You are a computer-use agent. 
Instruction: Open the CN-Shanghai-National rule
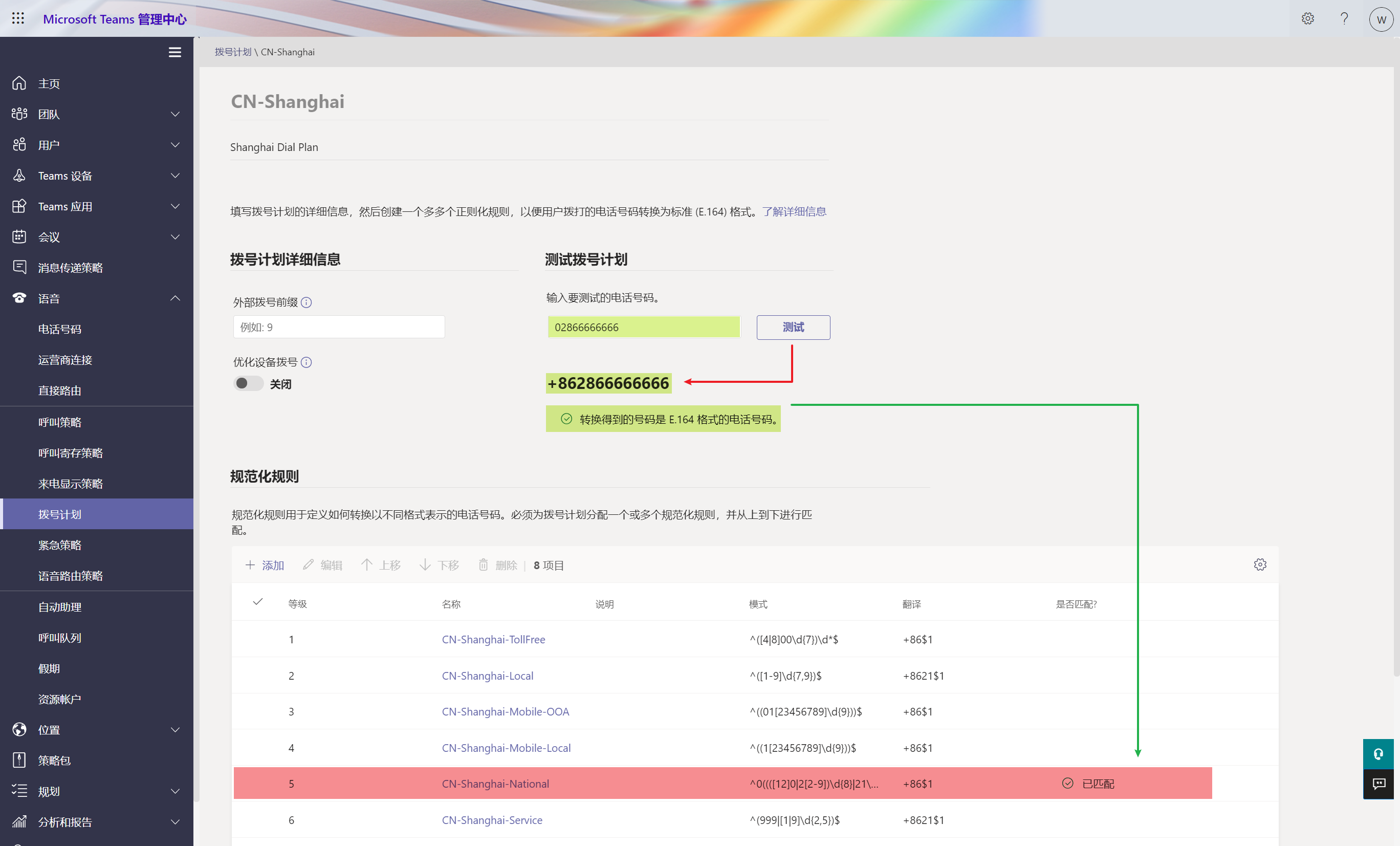coord(495,784)
